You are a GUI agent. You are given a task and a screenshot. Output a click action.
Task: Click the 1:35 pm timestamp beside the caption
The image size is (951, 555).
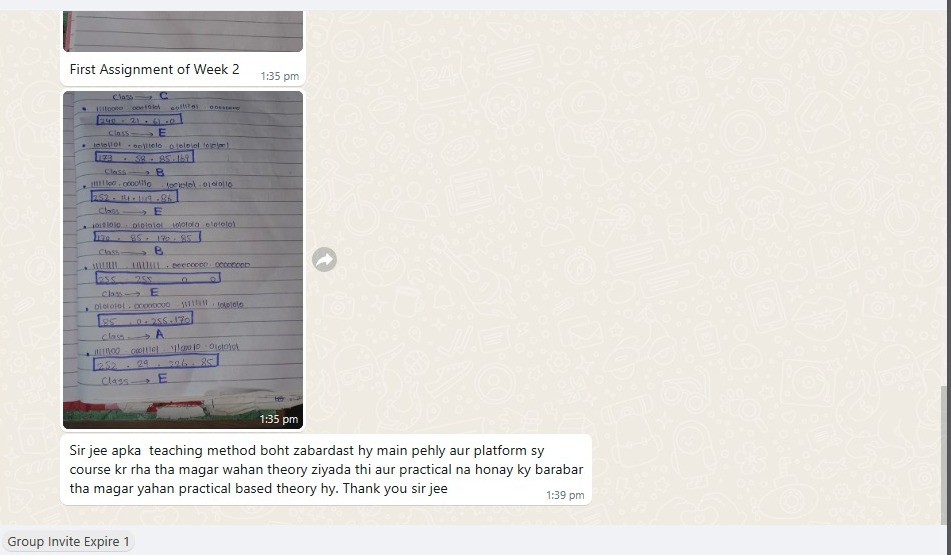[280, 76]
